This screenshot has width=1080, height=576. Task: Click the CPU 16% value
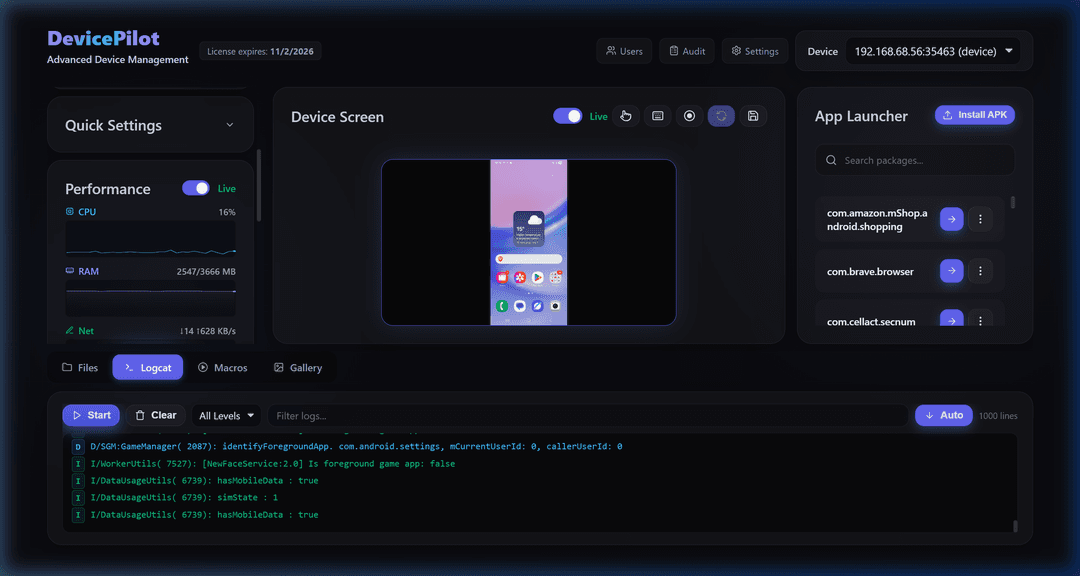pos(227,212)
